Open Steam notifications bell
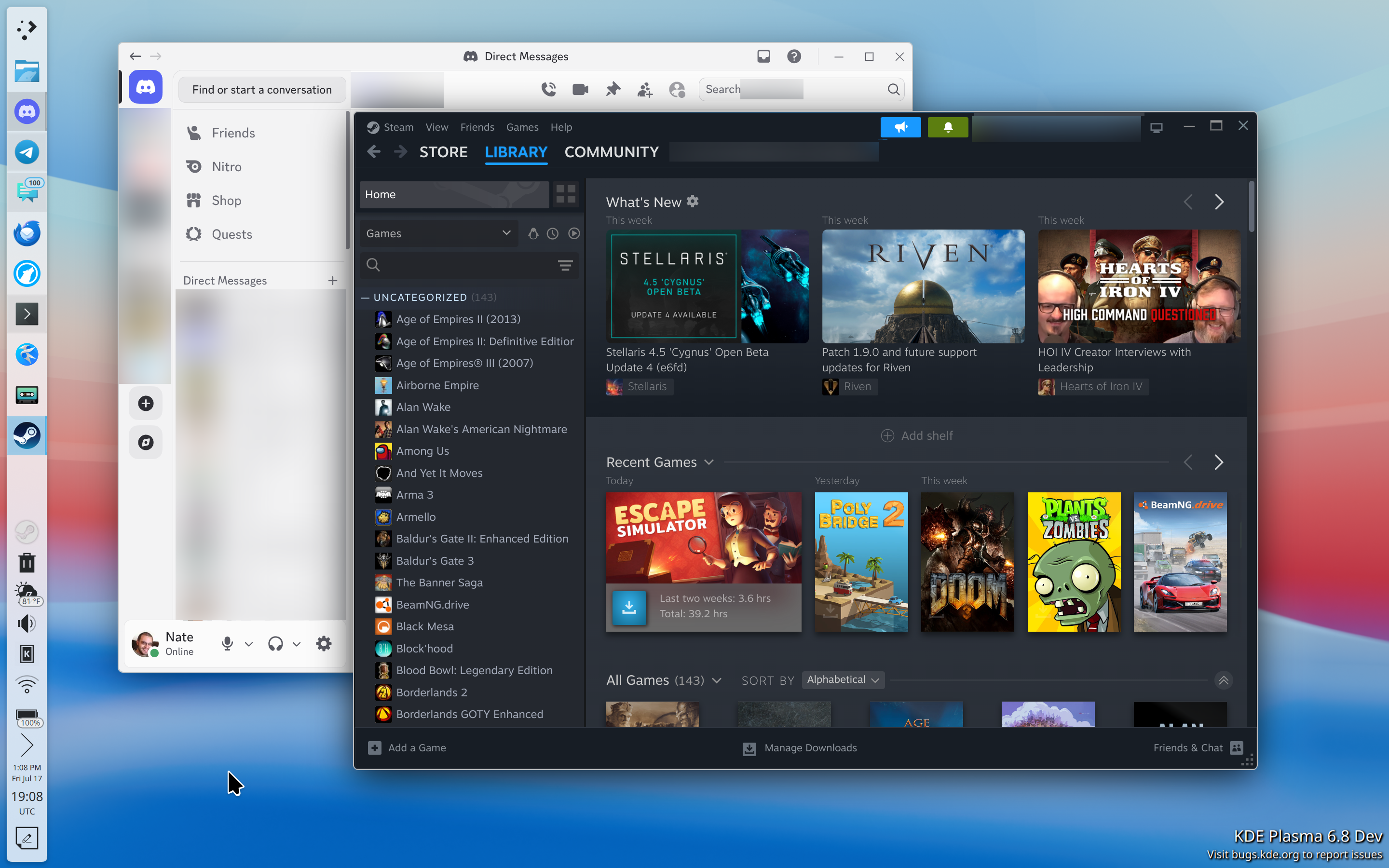 [x=948, y=127]
